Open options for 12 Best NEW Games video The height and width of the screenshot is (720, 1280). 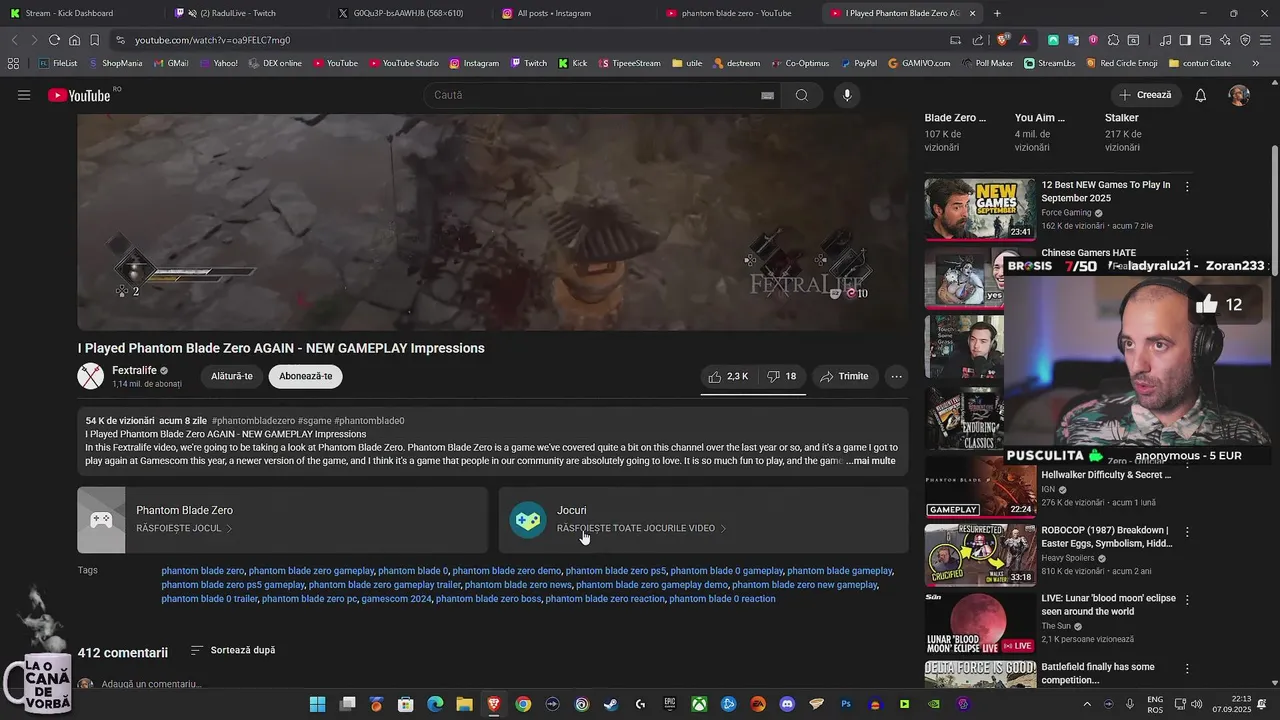pos(1187,186)
